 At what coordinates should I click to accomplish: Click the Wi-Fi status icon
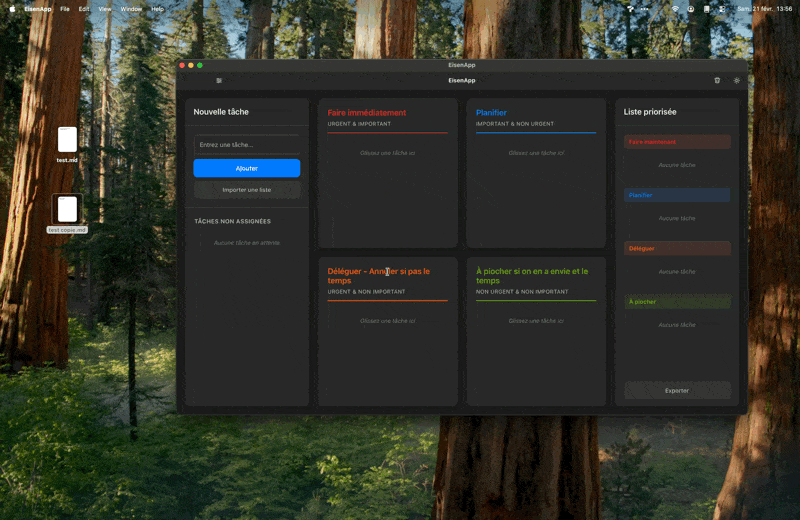(x=675, y=9)
